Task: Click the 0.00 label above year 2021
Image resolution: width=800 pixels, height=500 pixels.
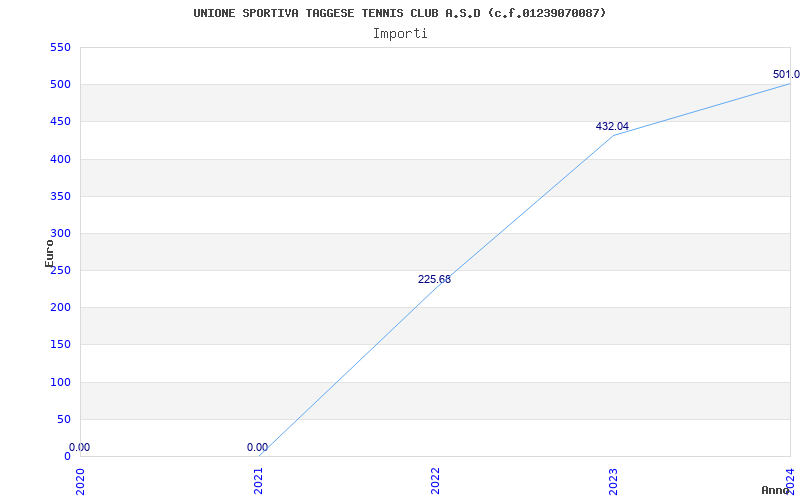Action: click(257, 447)
